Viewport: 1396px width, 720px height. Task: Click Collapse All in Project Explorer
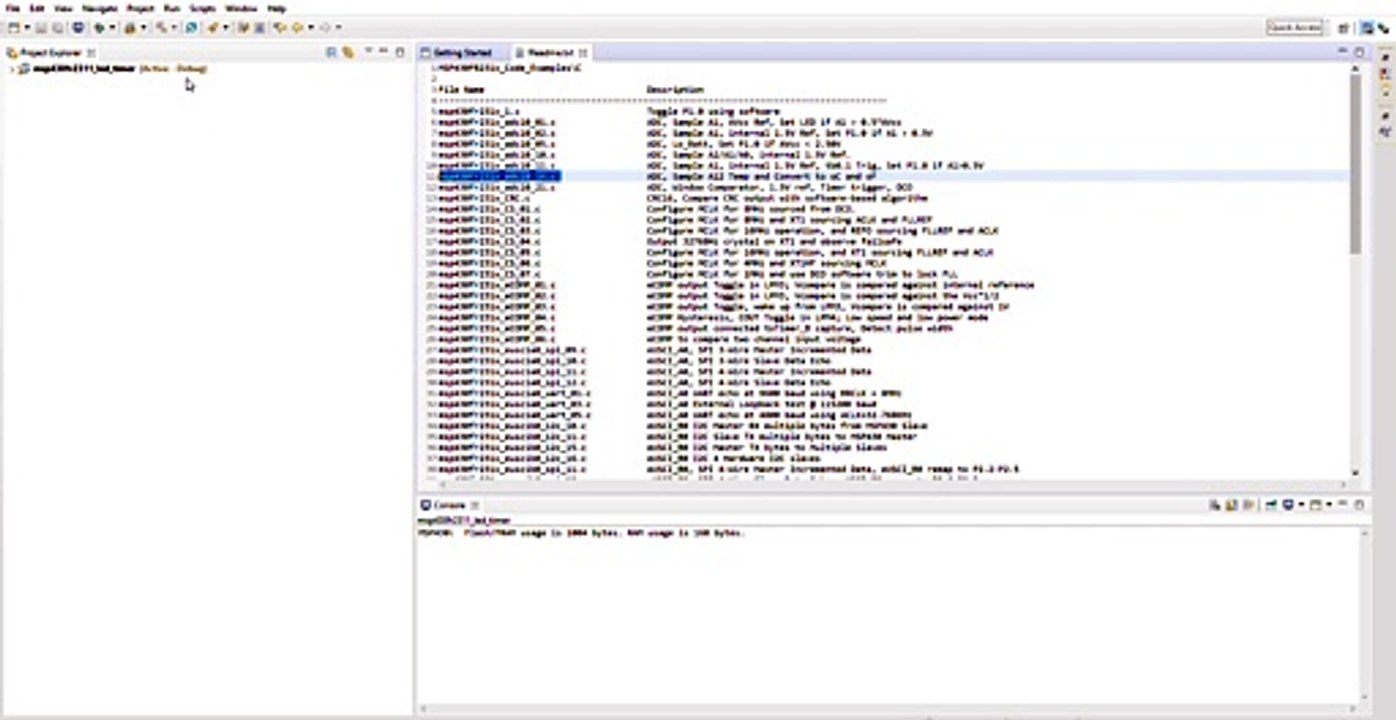tap(331, 52)
